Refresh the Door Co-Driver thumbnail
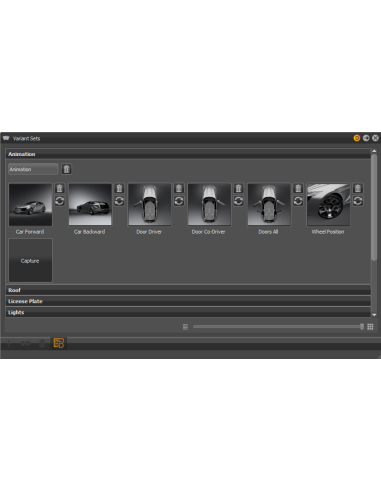The width and height of the screenshot is (381, 492). pos(239,201)
